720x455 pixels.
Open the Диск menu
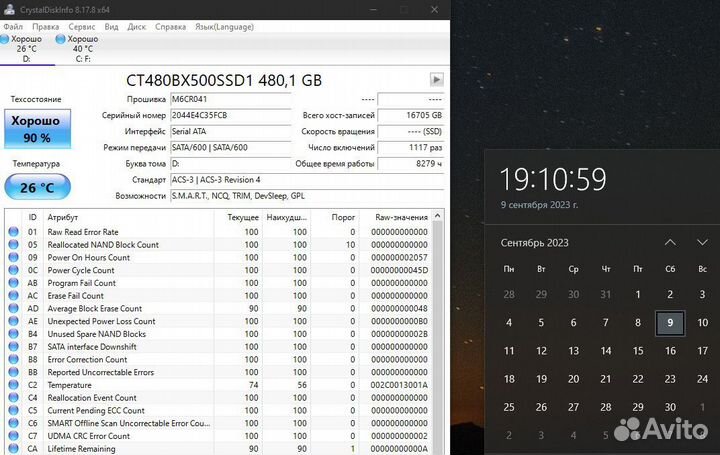tap(136, 27)
